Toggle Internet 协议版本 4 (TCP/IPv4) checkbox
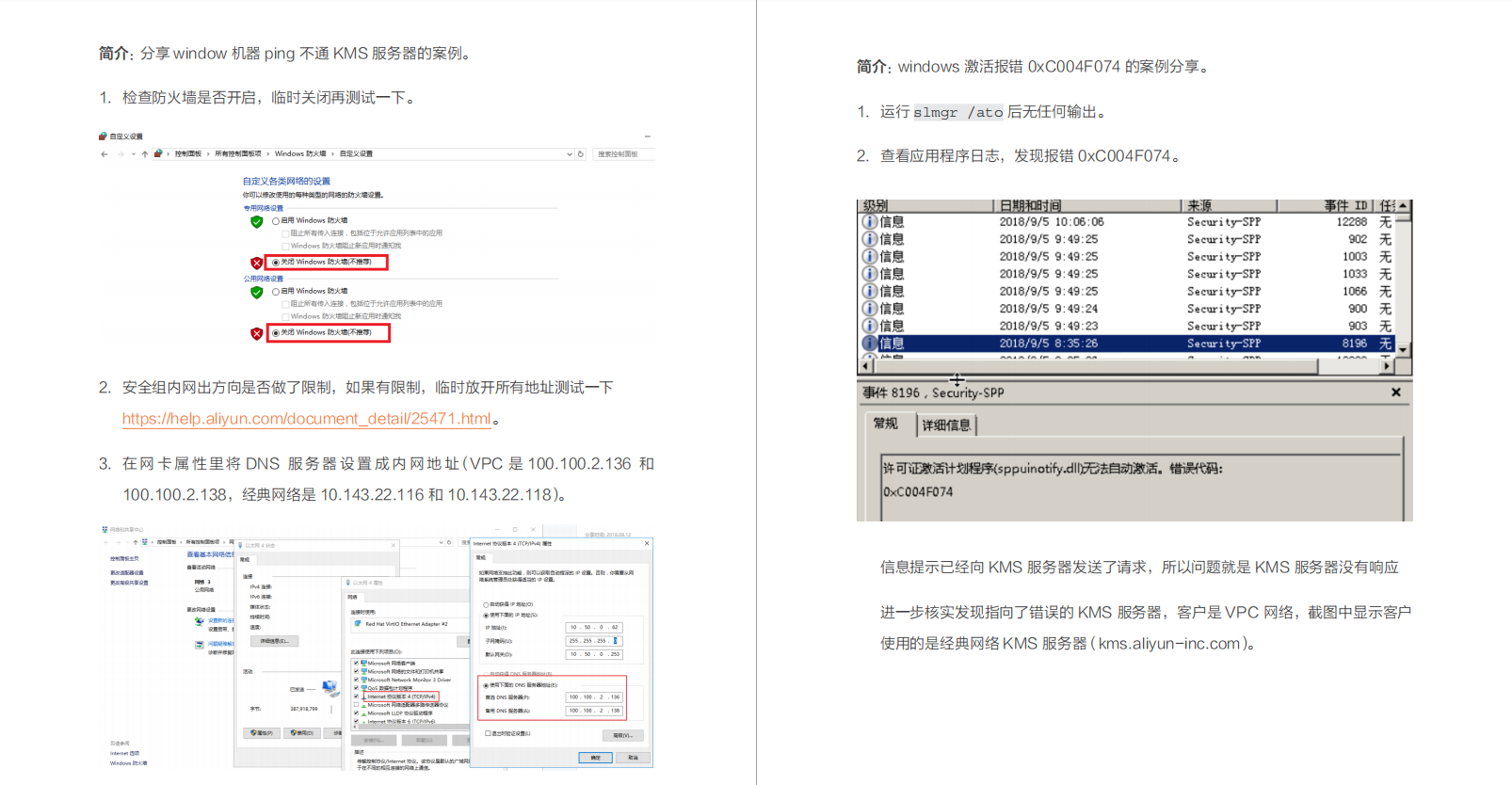 pyautogui.click(x=356, y=697)
